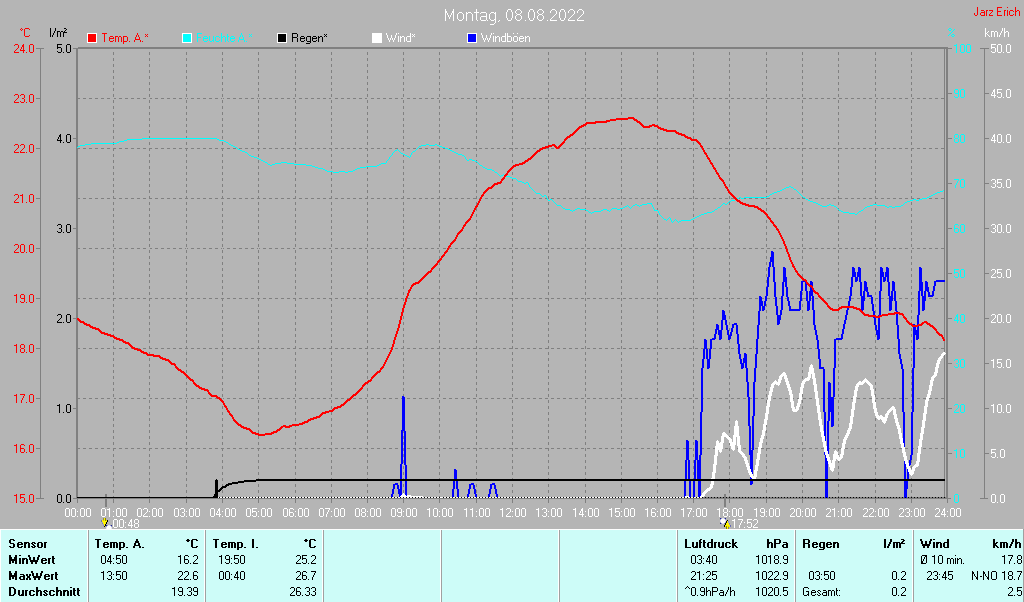Click the Durchschnitt row label
This screenshot has height=602, width=1024.
[43, 592]
